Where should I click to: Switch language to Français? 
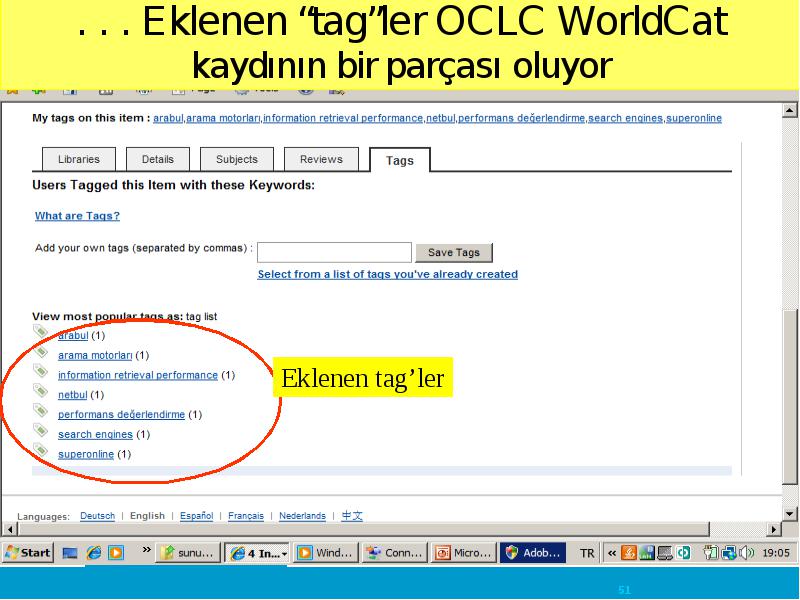246,516
